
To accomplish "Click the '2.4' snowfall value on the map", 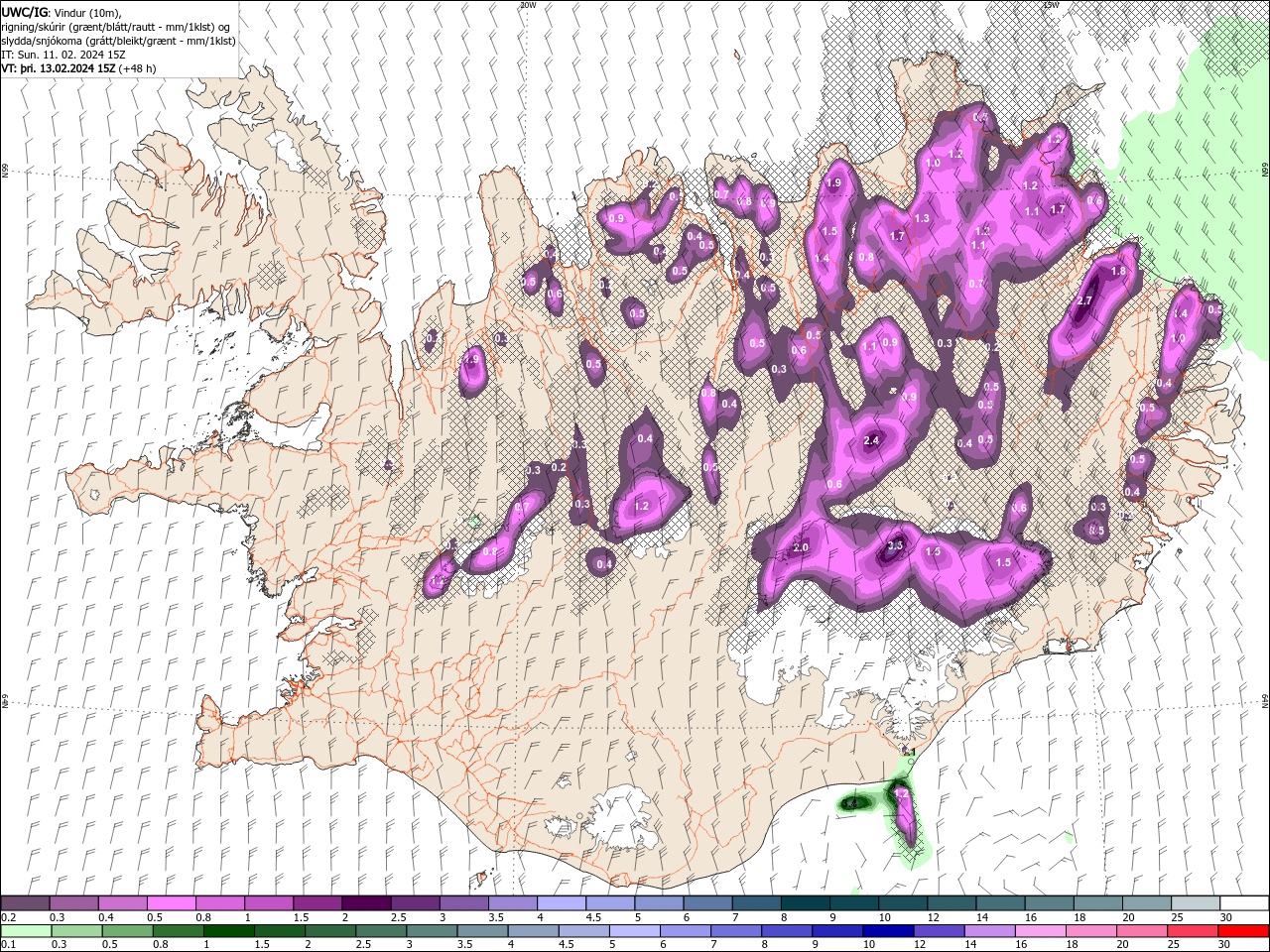I will point(873,440).
